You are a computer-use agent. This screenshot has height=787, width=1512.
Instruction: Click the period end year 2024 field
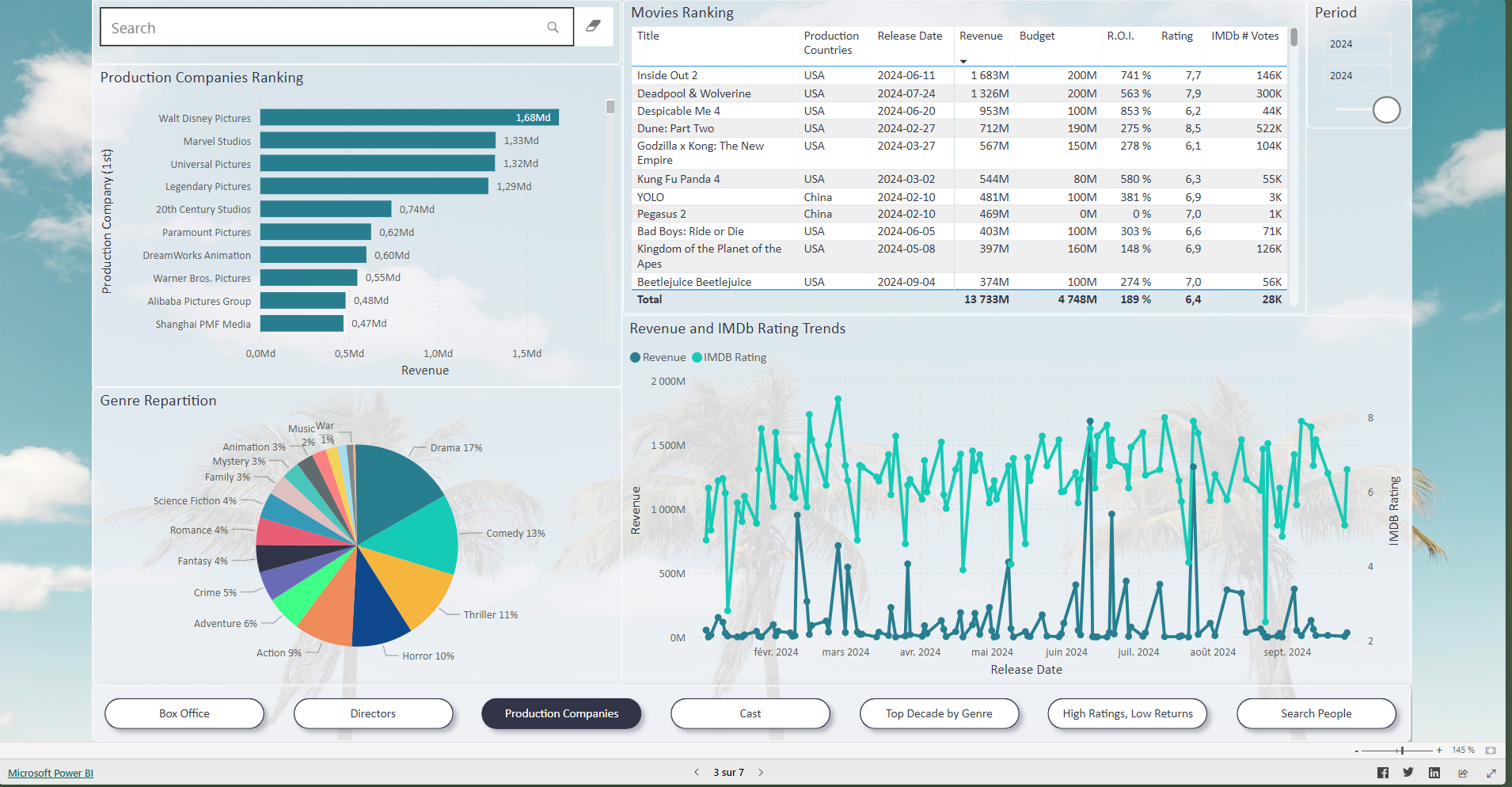click(1356, 76)
